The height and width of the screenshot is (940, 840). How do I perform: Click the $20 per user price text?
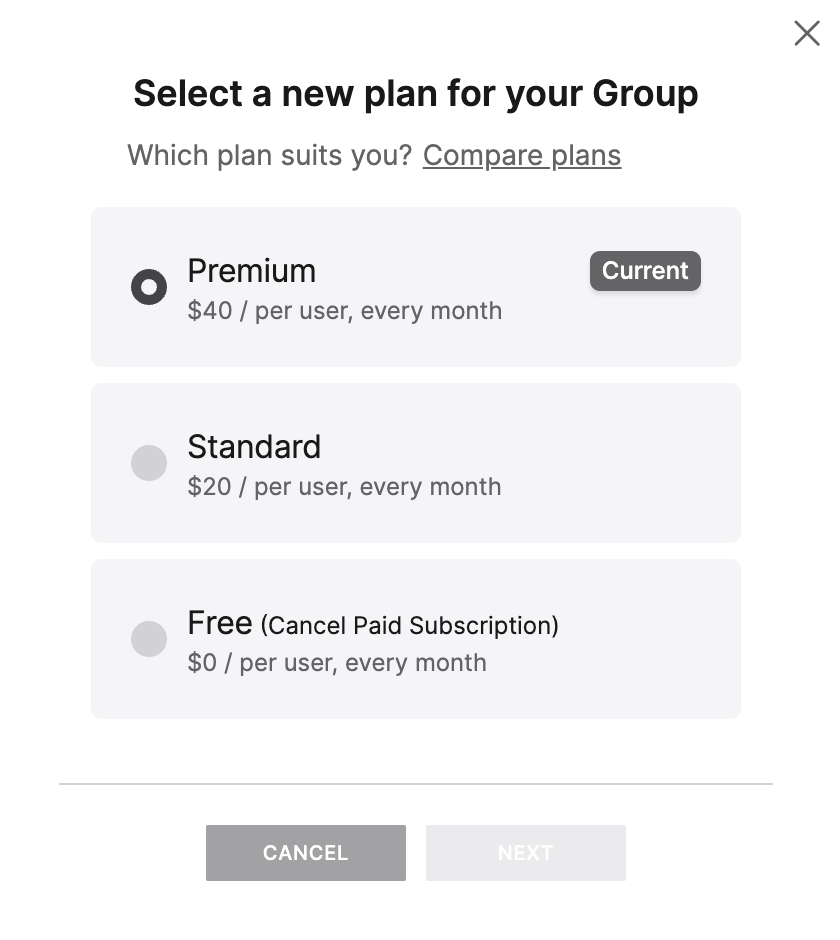point(344,487)
